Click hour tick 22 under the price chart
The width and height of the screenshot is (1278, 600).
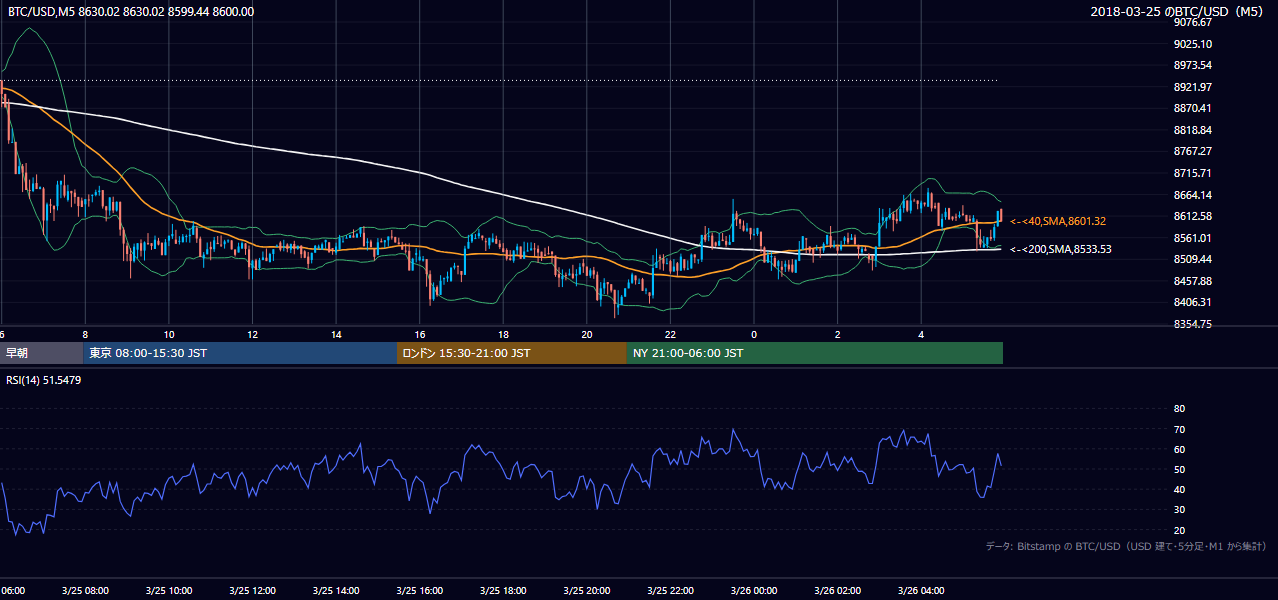pos(670,335)
